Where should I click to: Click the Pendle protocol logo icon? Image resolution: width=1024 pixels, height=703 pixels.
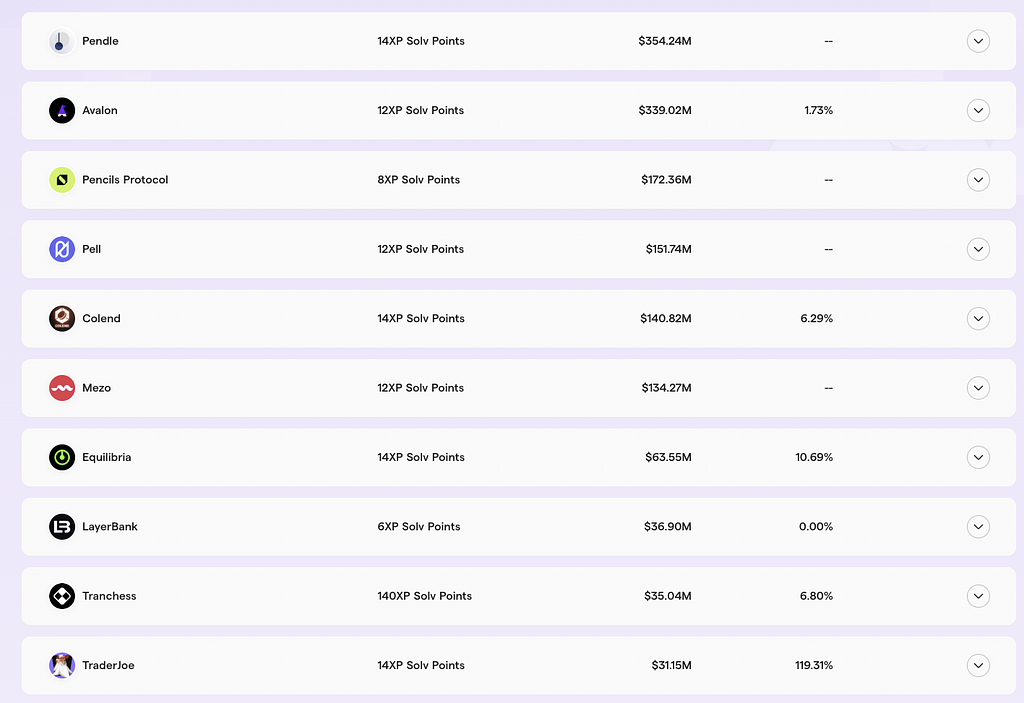(62, 41)
